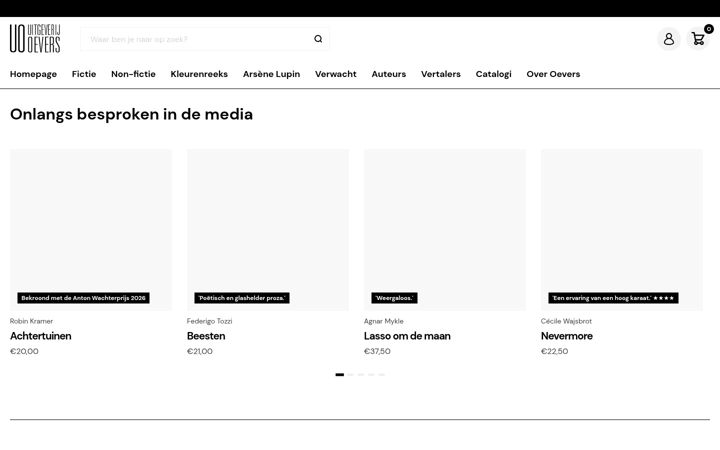Open Lasso om de maan book cover
Image resolution: width=720 pixels, height=450 pixels.
click(445, 230)
